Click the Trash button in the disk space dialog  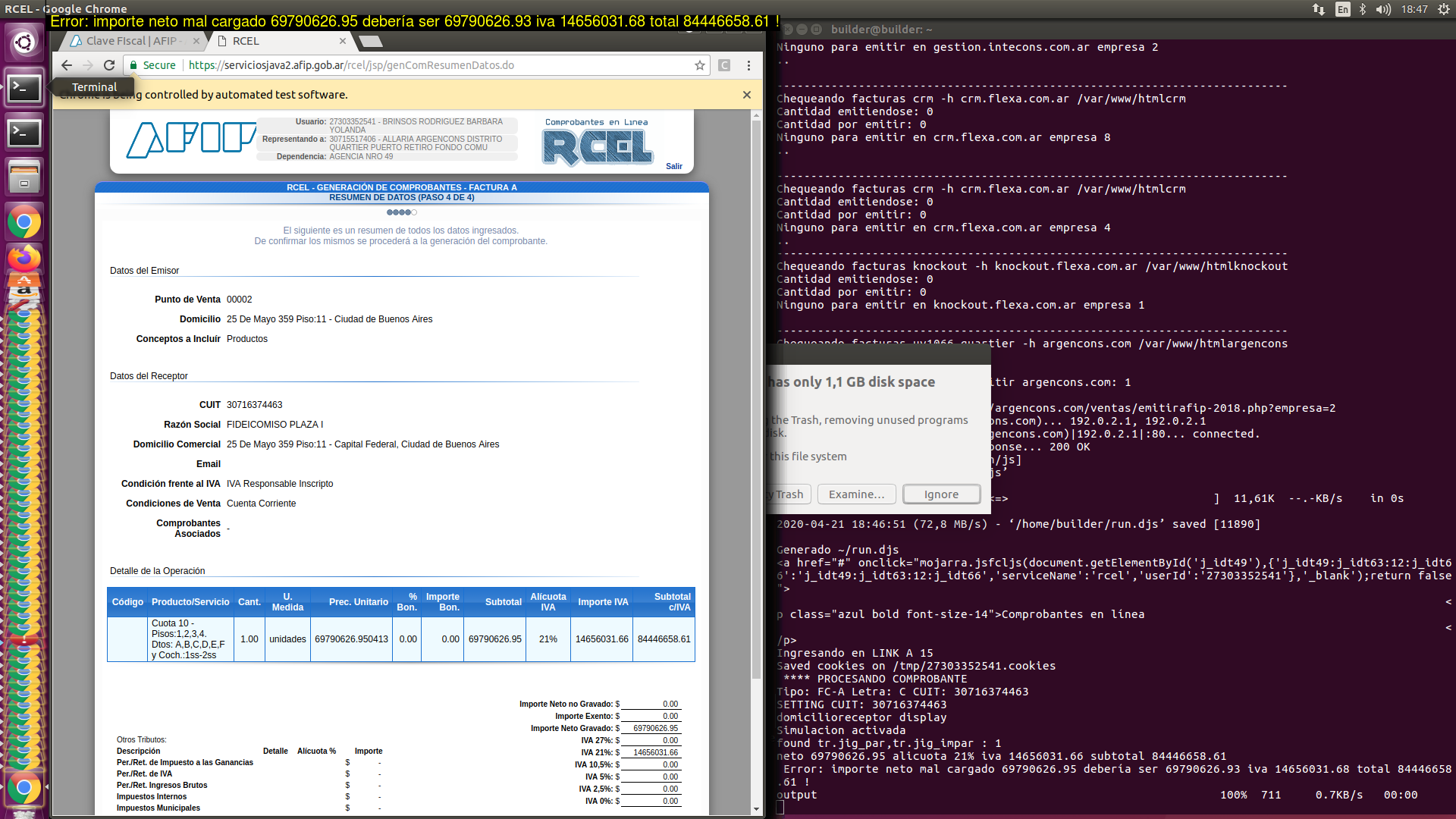789,494
